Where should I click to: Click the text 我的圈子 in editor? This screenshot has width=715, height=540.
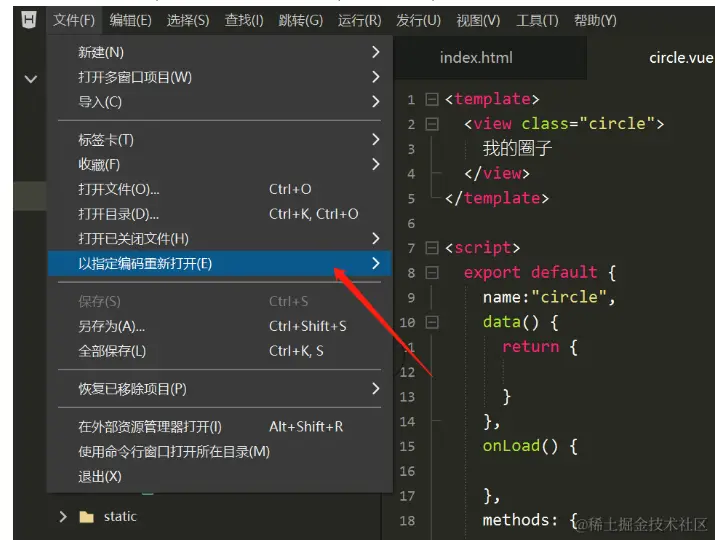[517, 148]
